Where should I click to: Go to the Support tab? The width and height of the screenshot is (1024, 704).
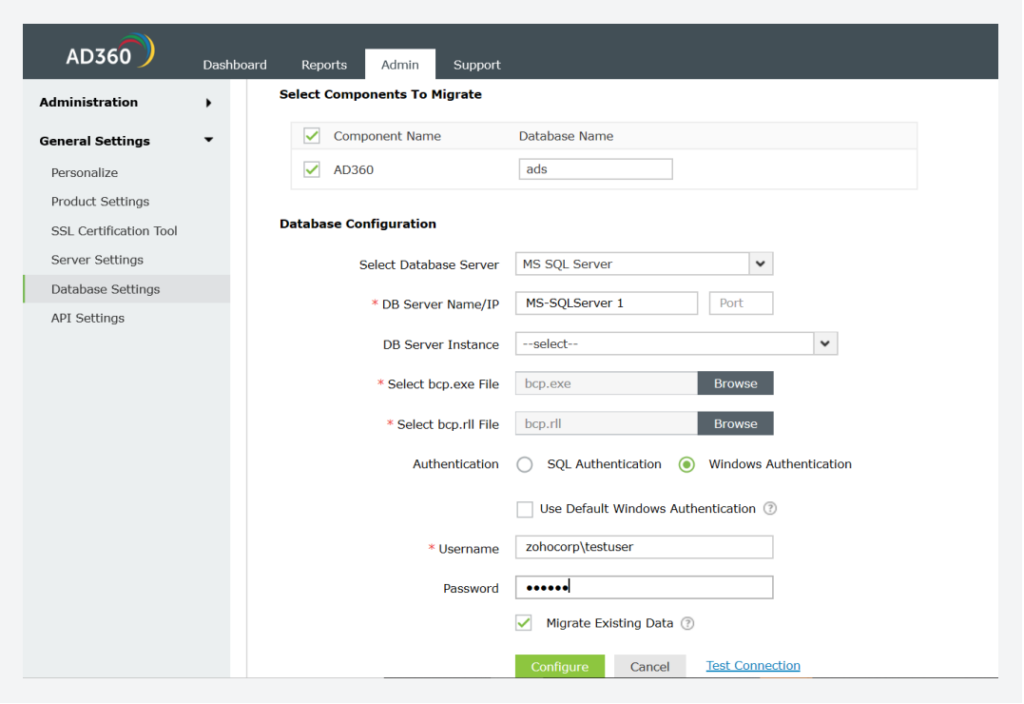pyautogui.click(x=477, y=65)
